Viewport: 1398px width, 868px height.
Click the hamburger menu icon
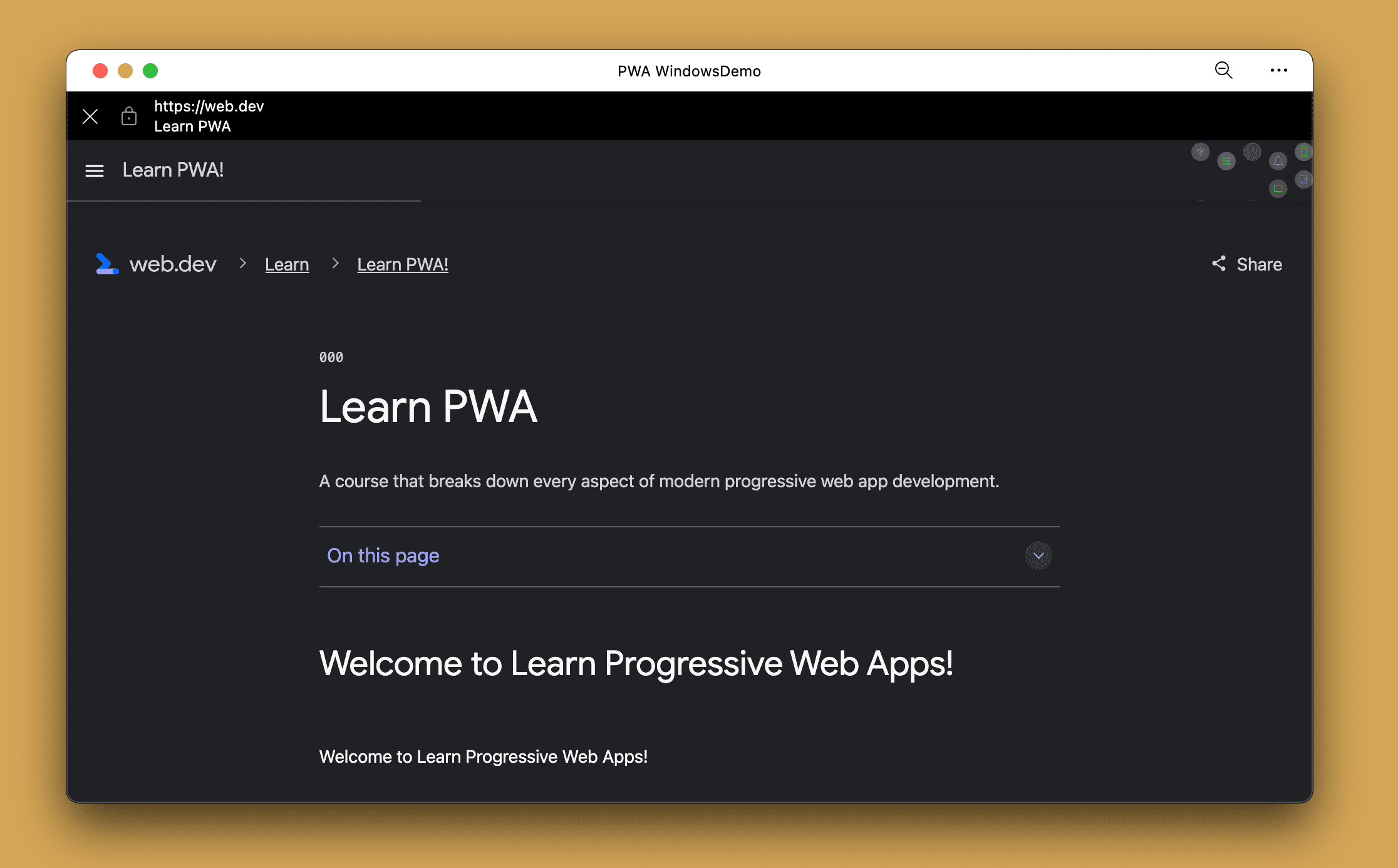tap(93, 170)
